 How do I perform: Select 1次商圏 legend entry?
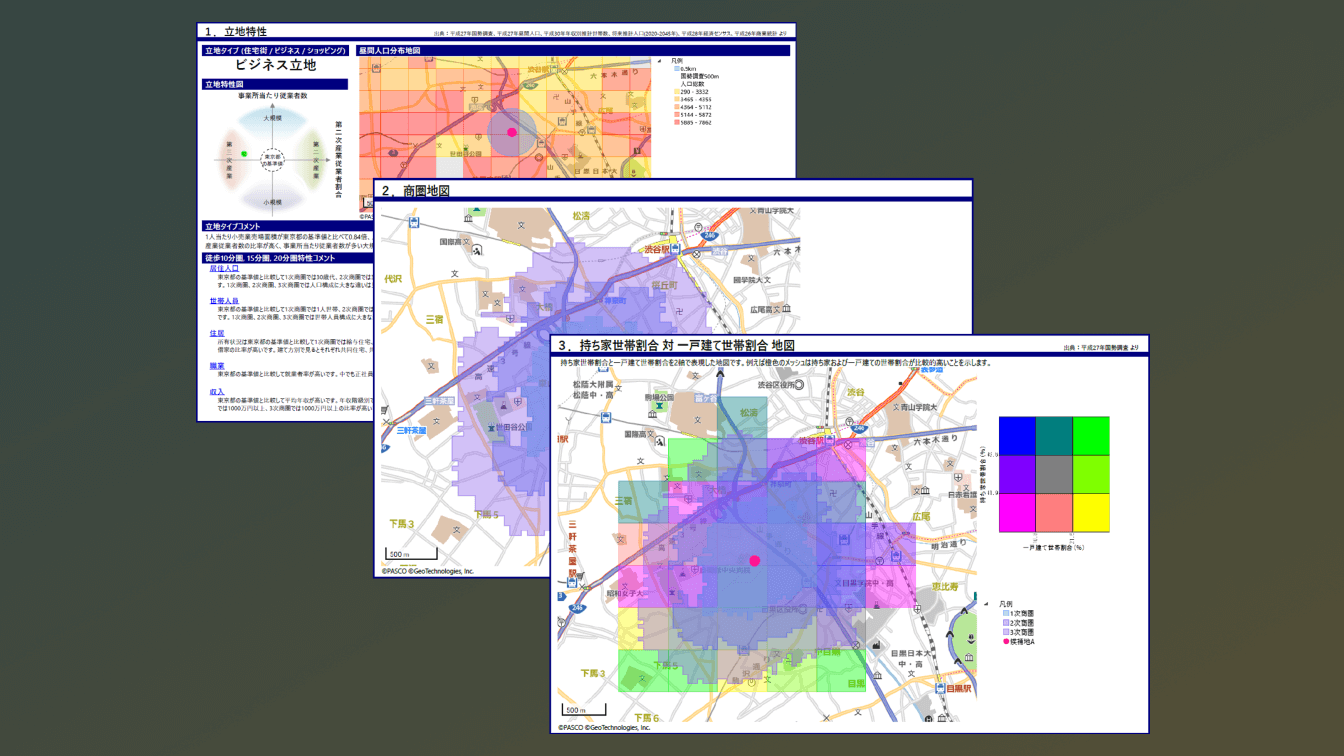pyautogui.click(x=1020, y=613)
